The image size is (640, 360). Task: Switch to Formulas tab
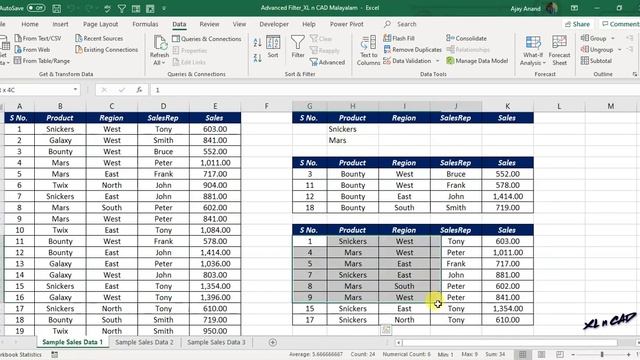[x=145, y=24]
